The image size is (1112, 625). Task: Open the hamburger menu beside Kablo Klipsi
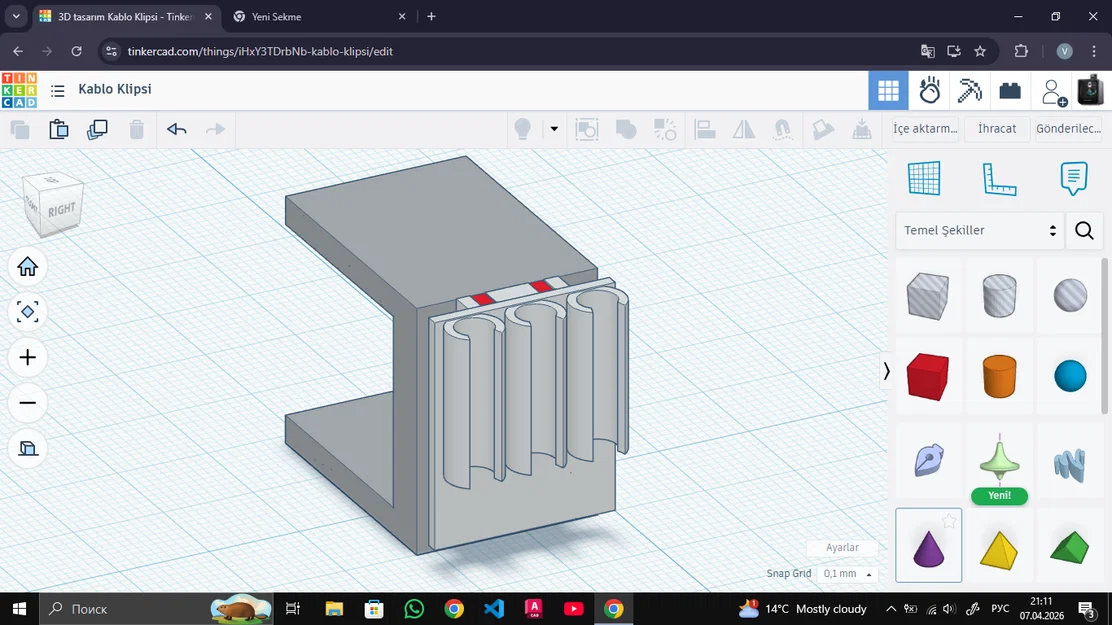pos(58,91)
